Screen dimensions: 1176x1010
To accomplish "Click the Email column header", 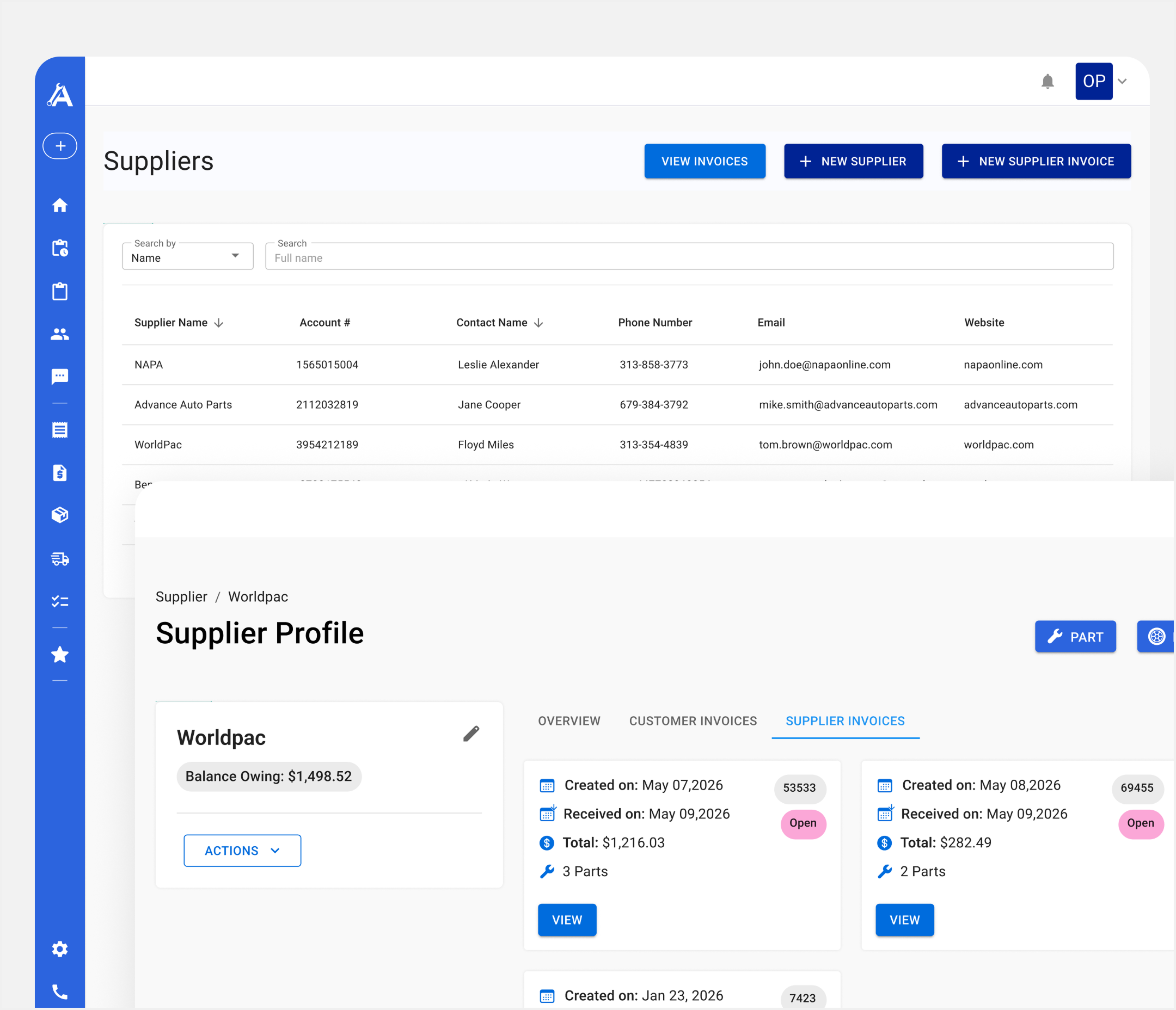I will (771, 323).
